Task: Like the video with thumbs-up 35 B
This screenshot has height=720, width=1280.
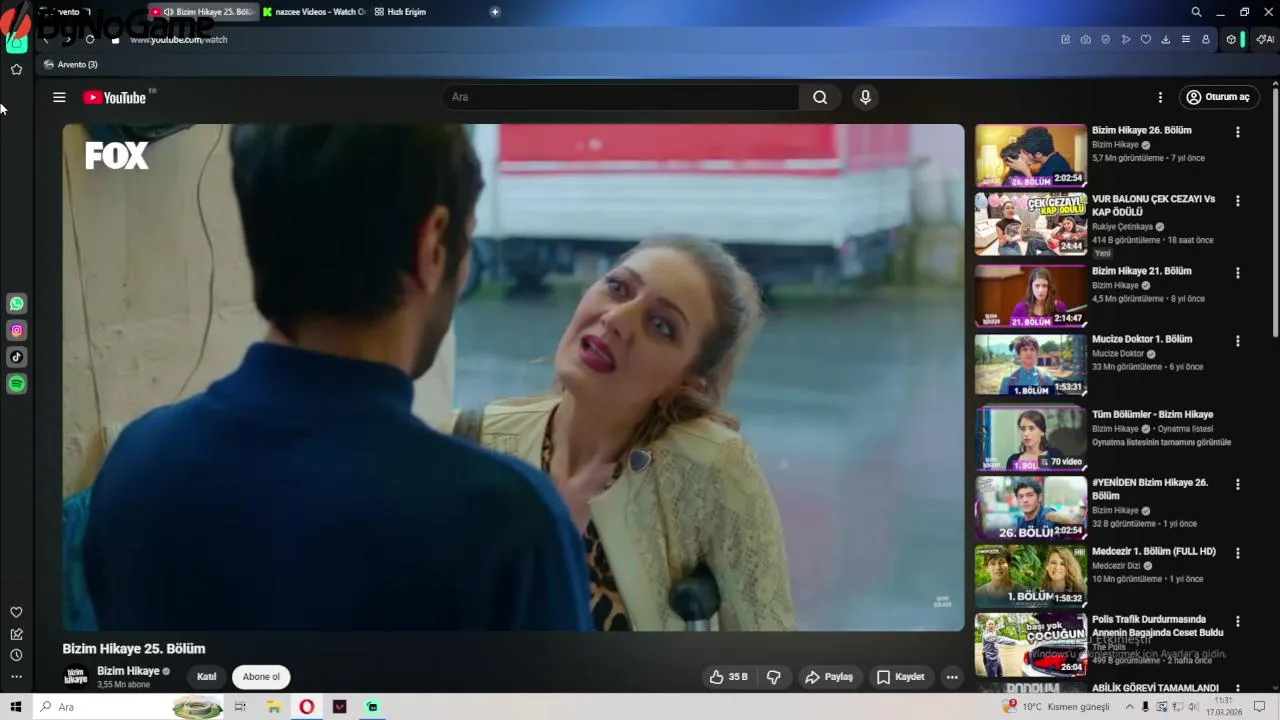Action: tap(728, 677)
